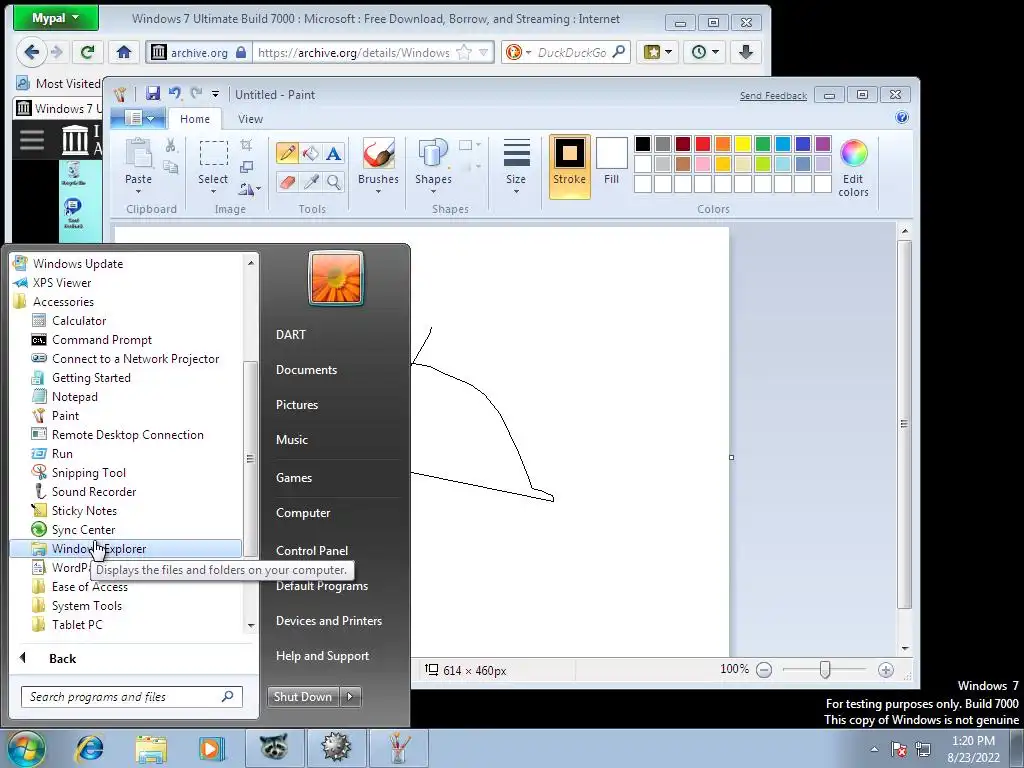Click the Send Feedback link

click(773, 95)
